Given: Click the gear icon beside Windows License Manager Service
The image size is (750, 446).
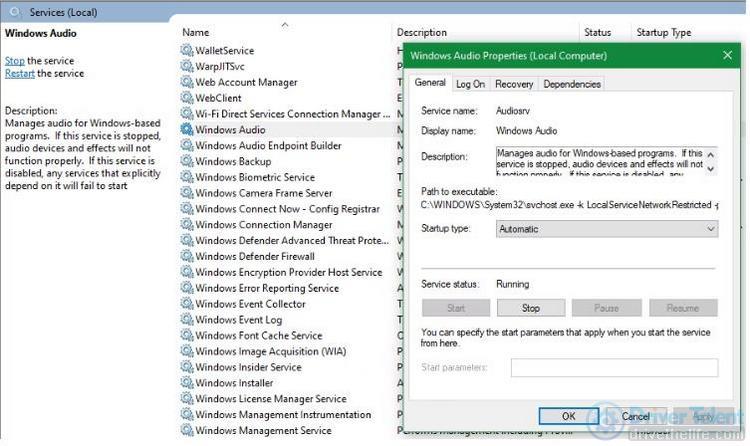Looking at the screenshot, I should tap(187, 398).
